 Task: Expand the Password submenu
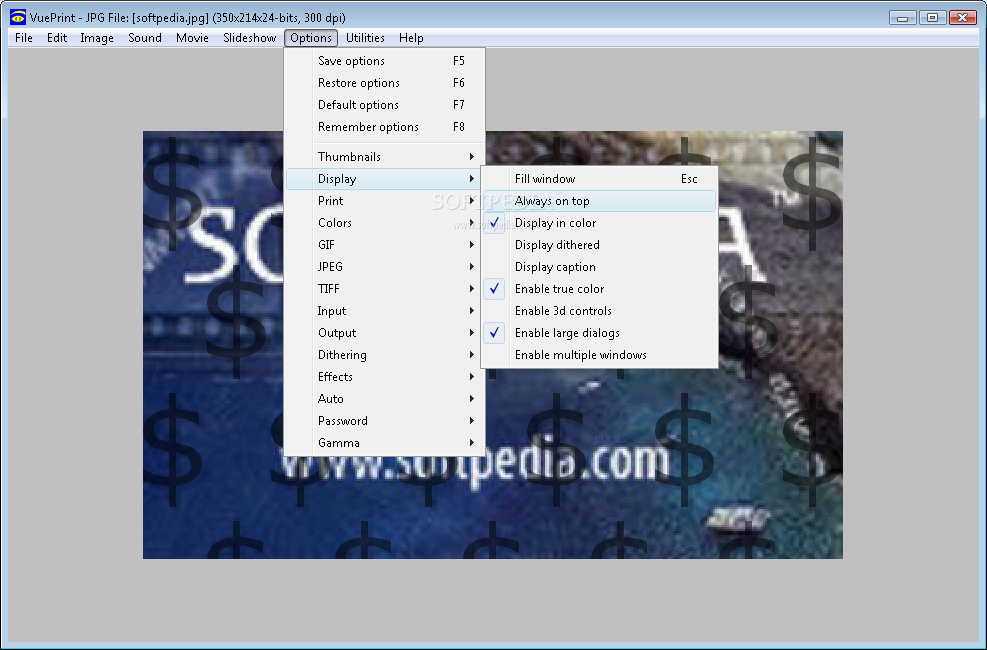(385, 421)
